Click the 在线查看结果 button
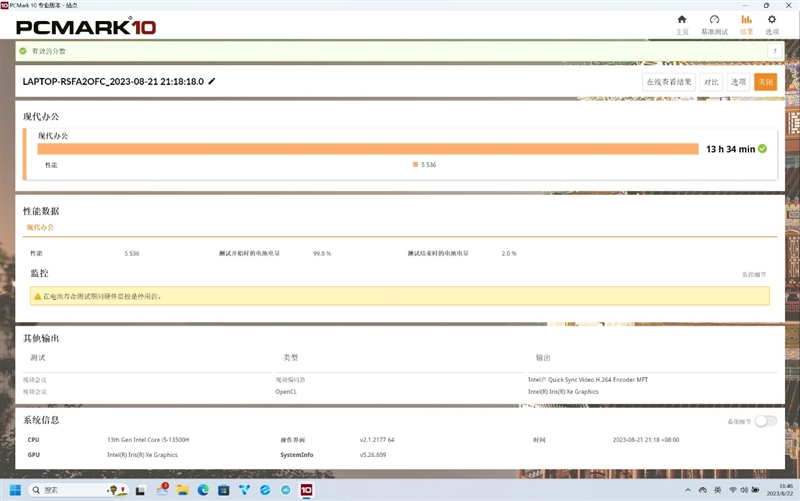The width and height of the screenshot is (800, 501). click(x=669, y=82)
